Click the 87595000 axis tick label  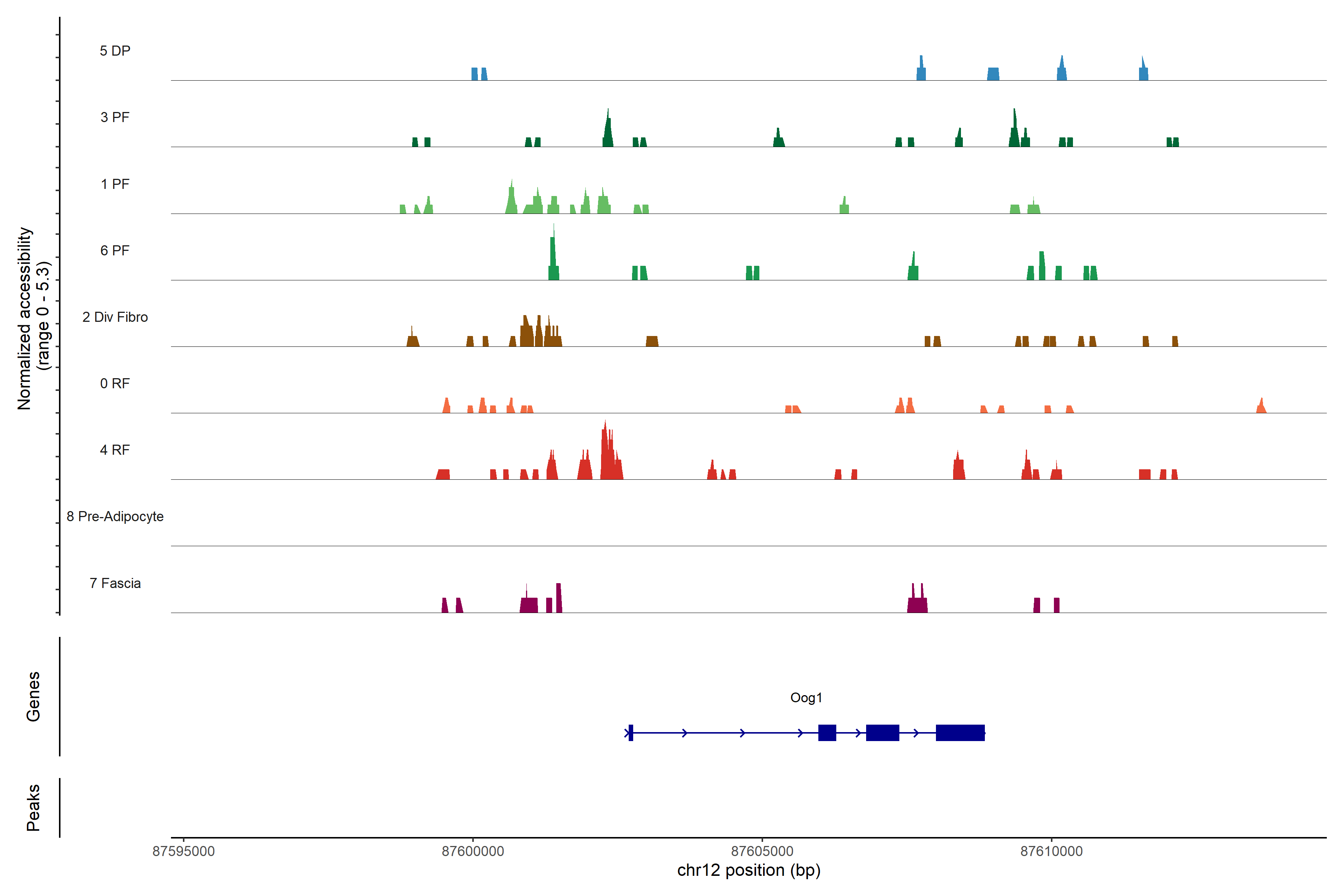point(183,852)
